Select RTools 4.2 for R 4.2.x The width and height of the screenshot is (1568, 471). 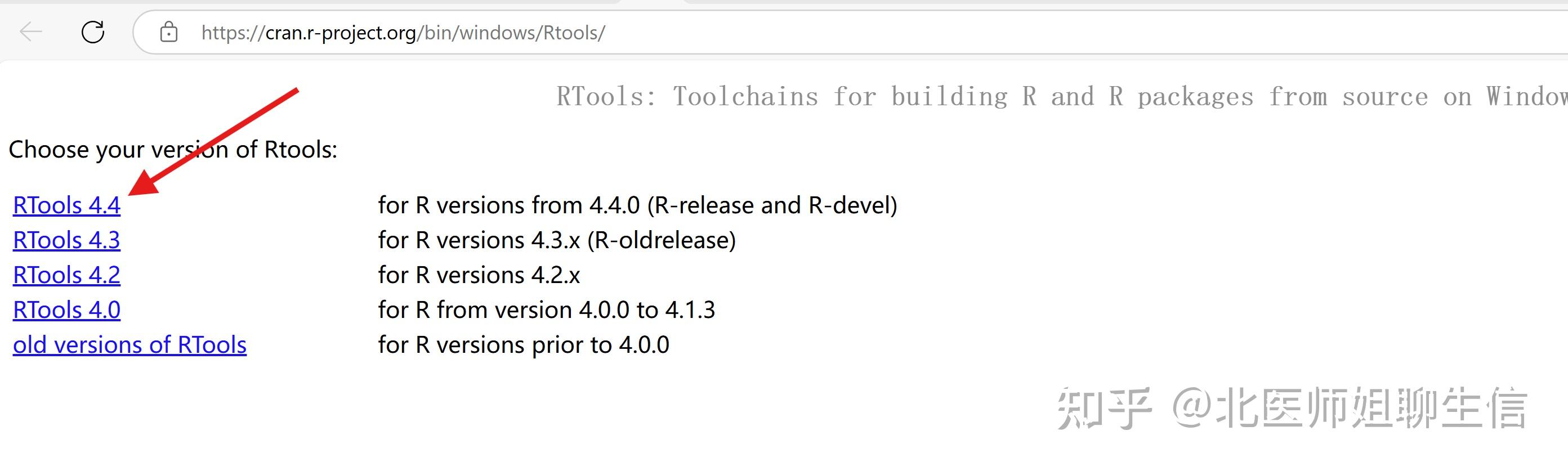coord(66,275)
